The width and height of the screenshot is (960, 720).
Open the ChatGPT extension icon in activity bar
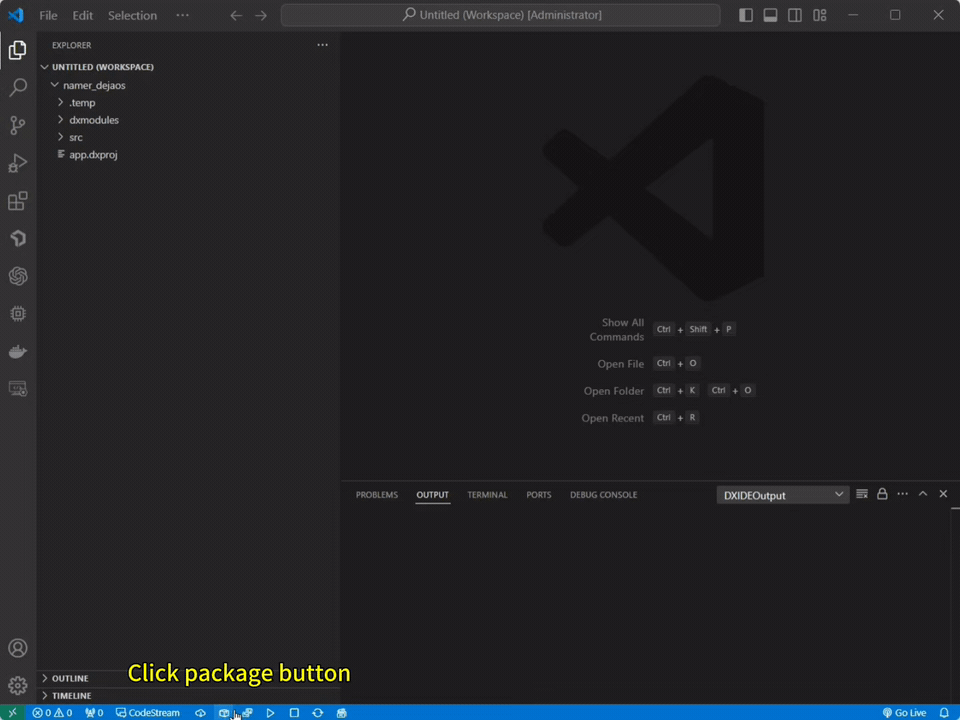click(x=18, y=276)
